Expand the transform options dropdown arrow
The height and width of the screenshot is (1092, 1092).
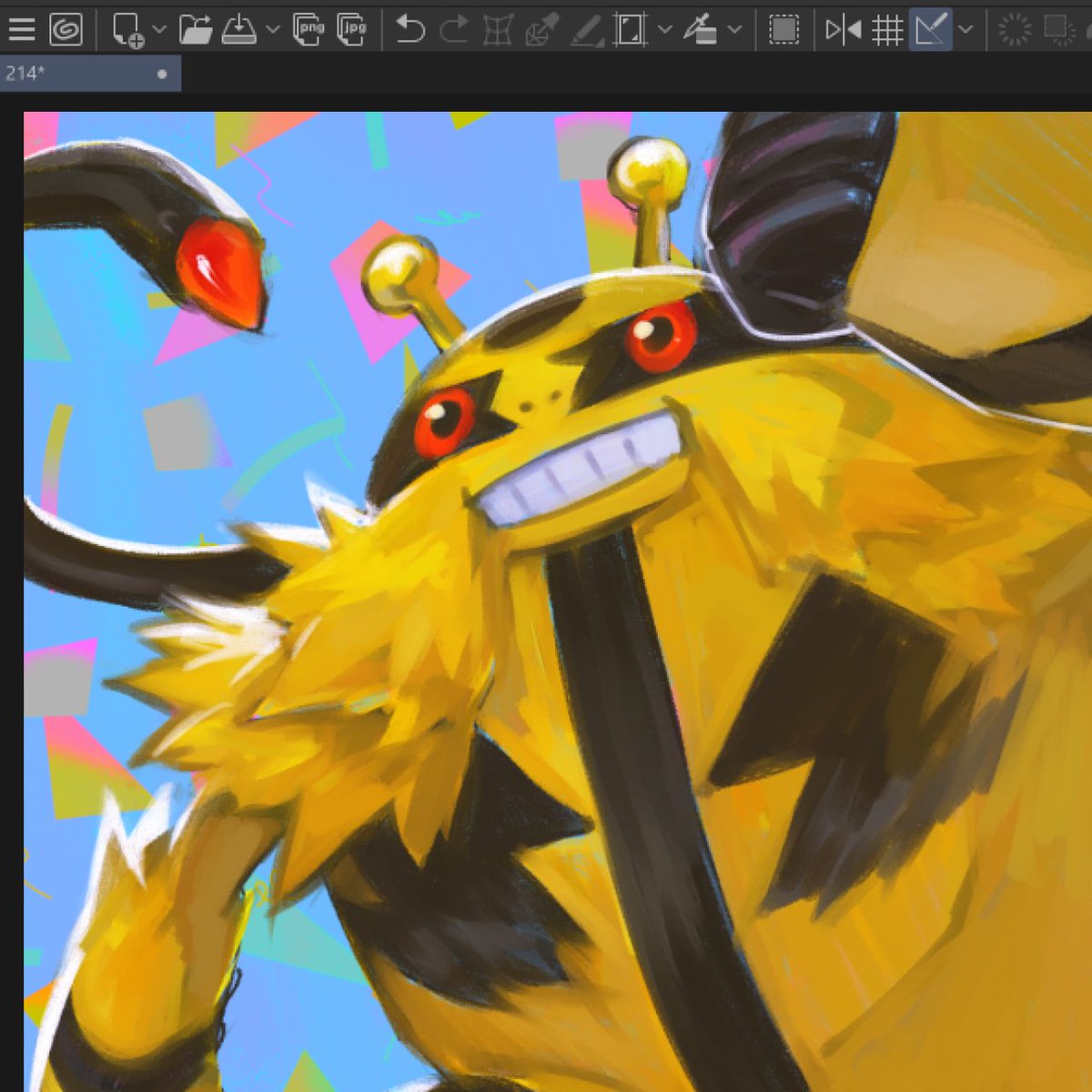[x=665, y=30]
